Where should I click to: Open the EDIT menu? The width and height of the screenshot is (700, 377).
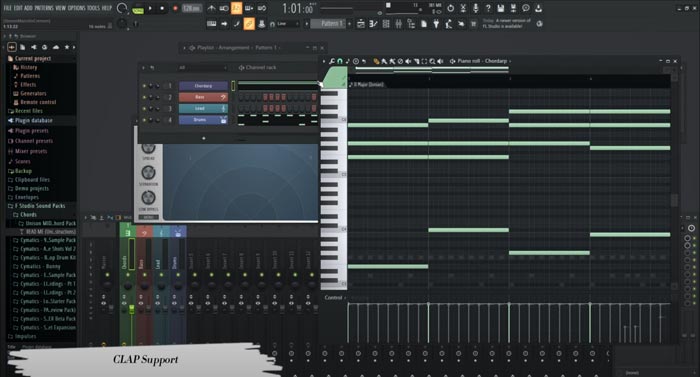(x=18, y=8)
